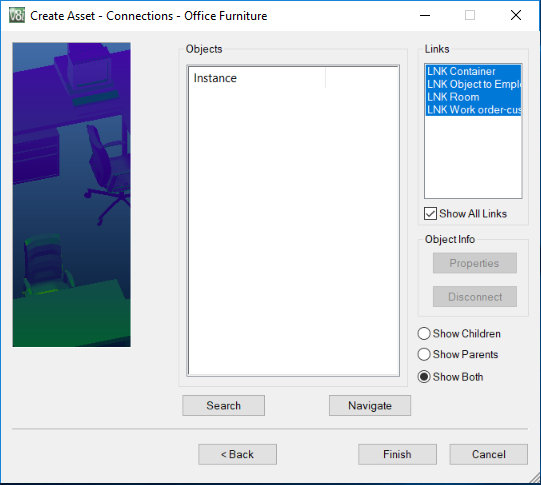Click Finish to create the asset
541x485 pixels.
point(397,454)
